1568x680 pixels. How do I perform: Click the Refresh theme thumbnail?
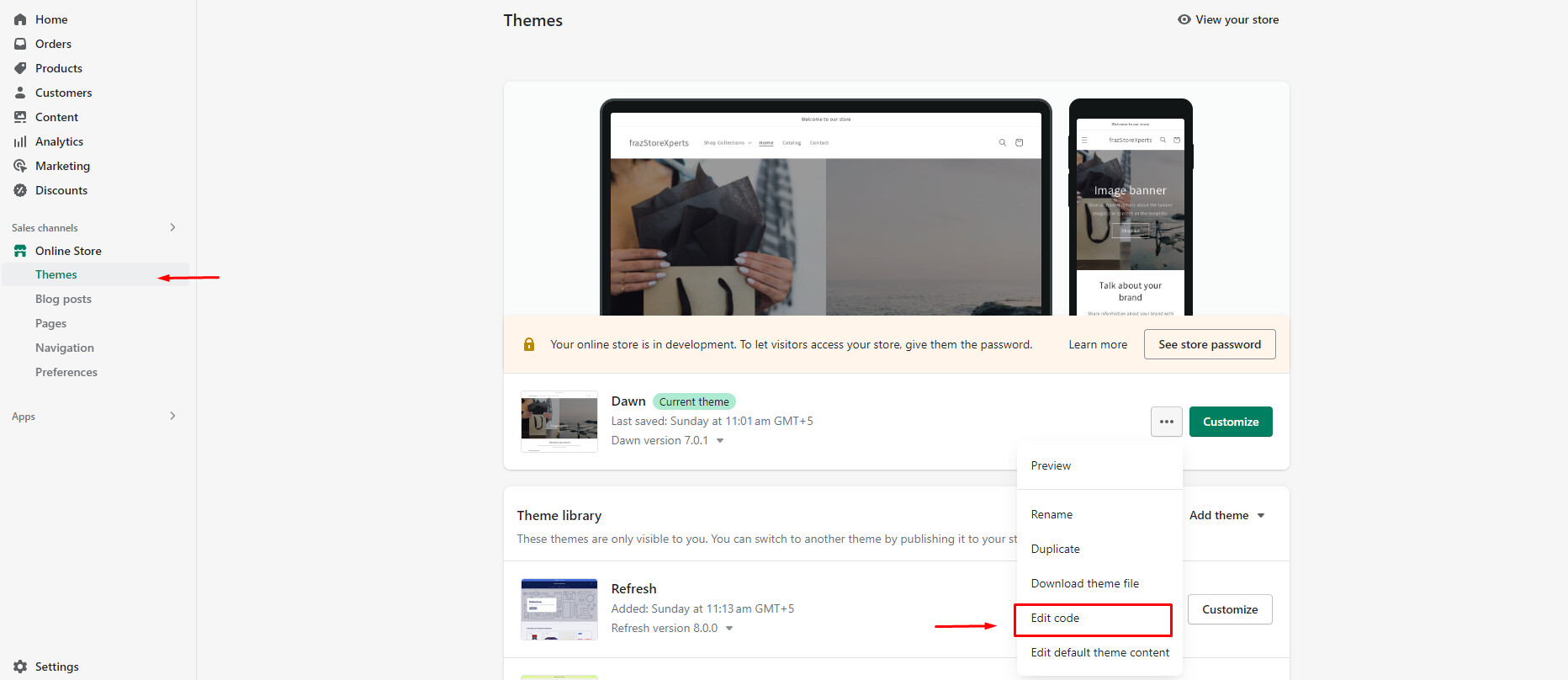559,609
